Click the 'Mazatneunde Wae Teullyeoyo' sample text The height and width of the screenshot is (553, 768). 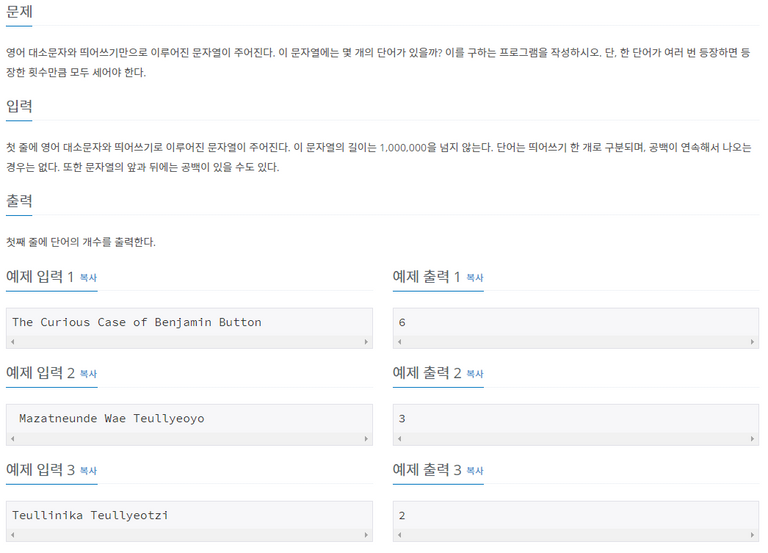coord(112,419)
